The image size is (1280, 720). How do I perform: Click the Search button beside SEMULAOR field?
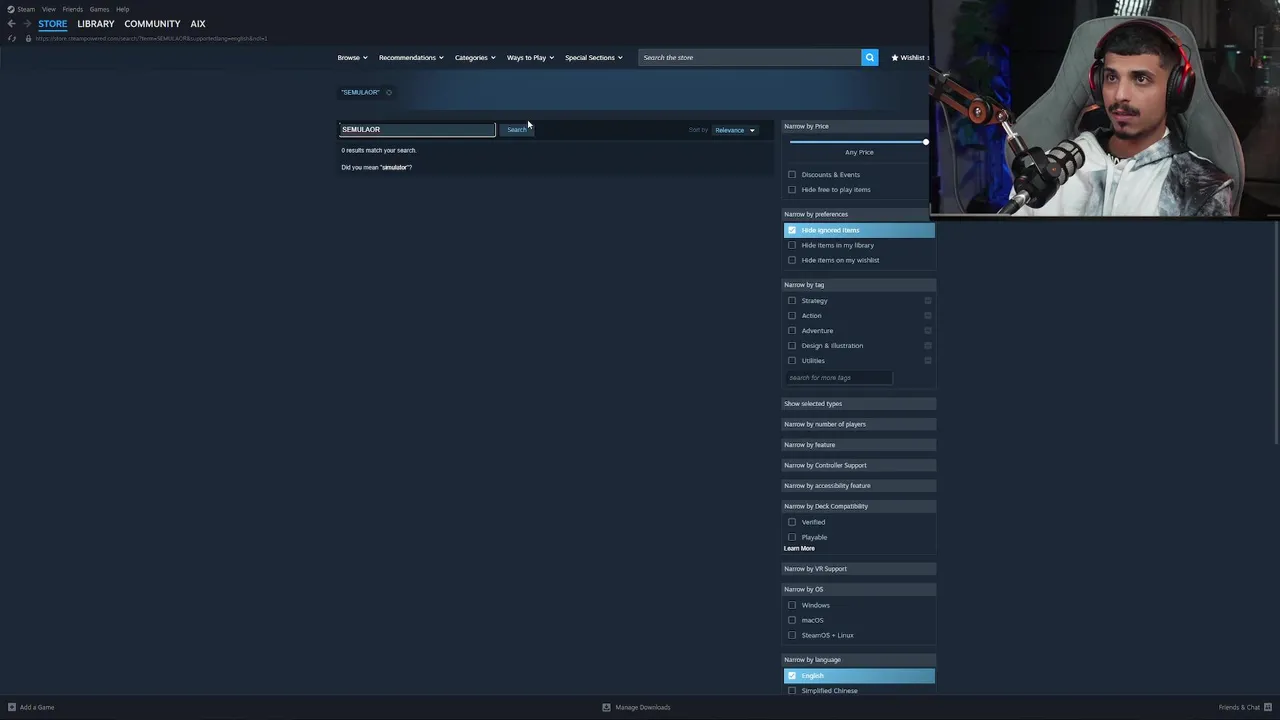point(516,129)
